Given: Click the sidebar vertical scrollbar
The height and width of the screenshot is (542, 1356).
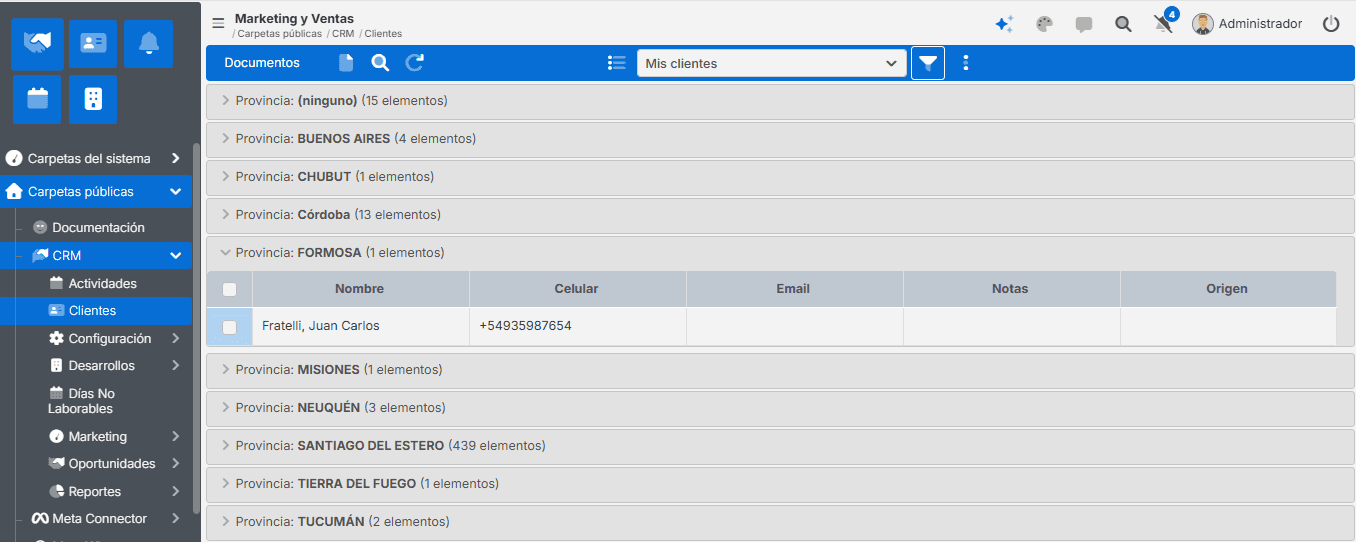Looking at the screenshot, I should [197, 330].
